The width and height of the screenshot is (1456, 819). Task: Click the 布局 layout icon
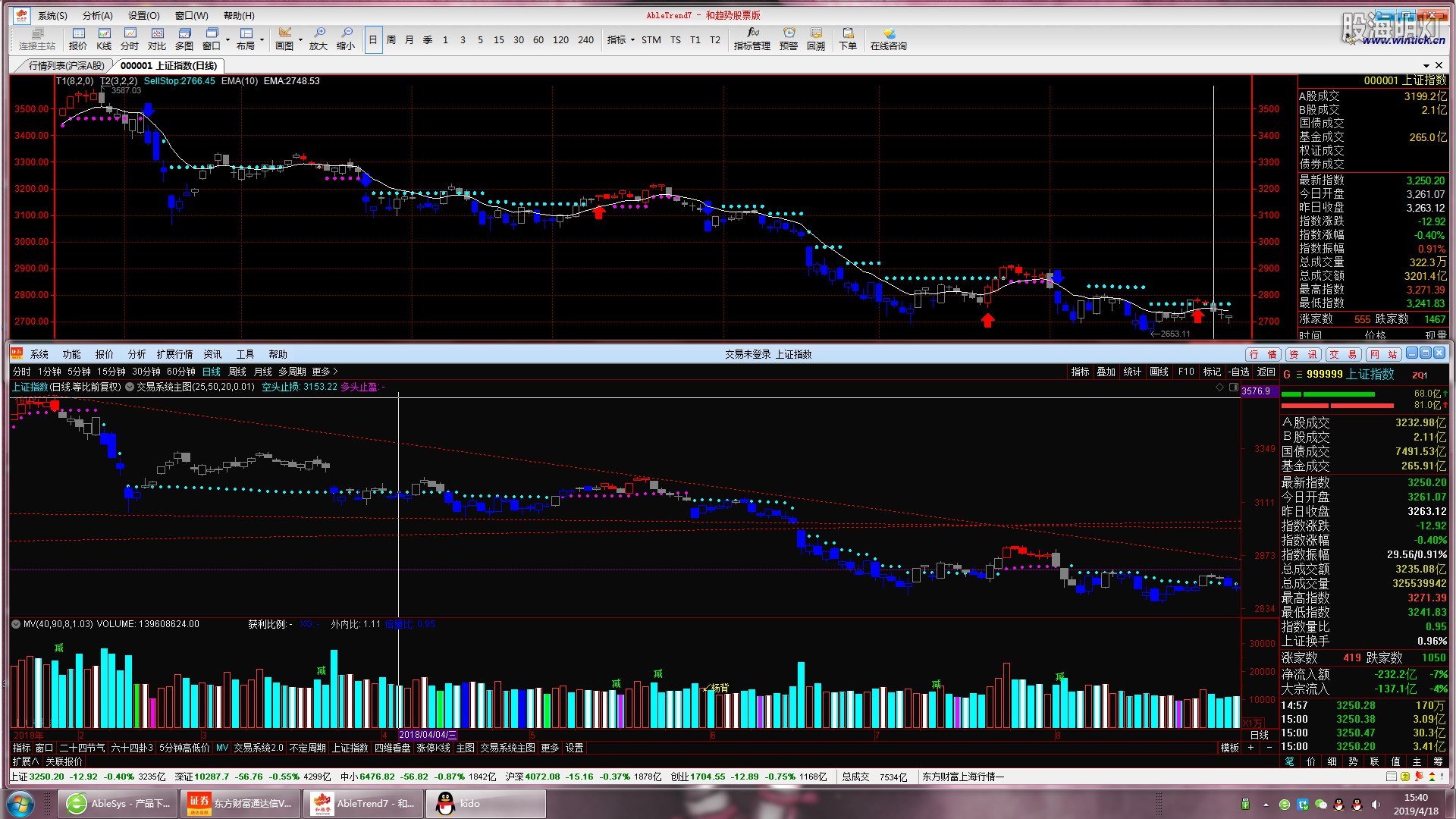click(x=246, y=39)
